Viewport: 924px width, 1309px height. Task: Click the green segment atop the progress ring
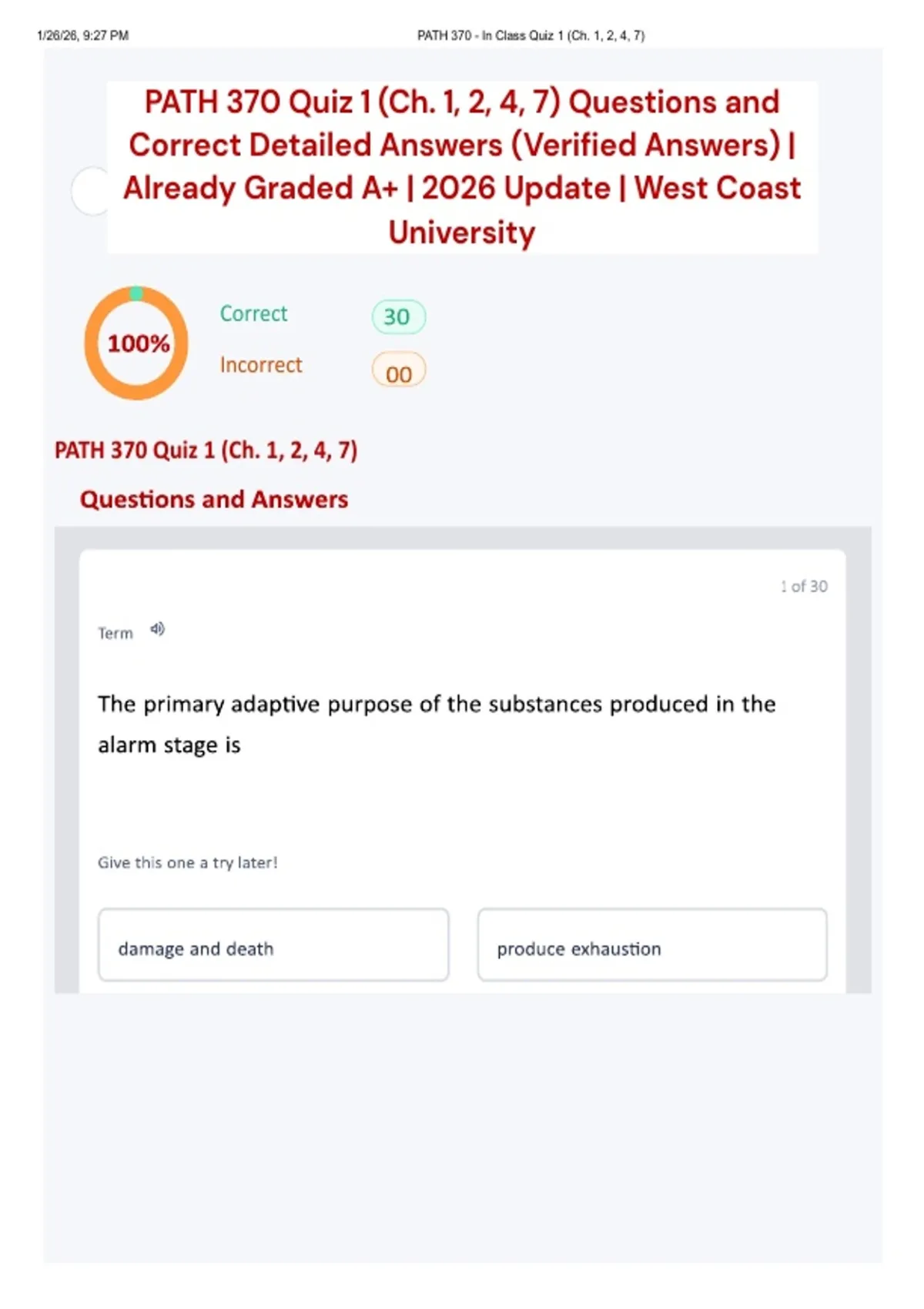(x=136, y=293)
